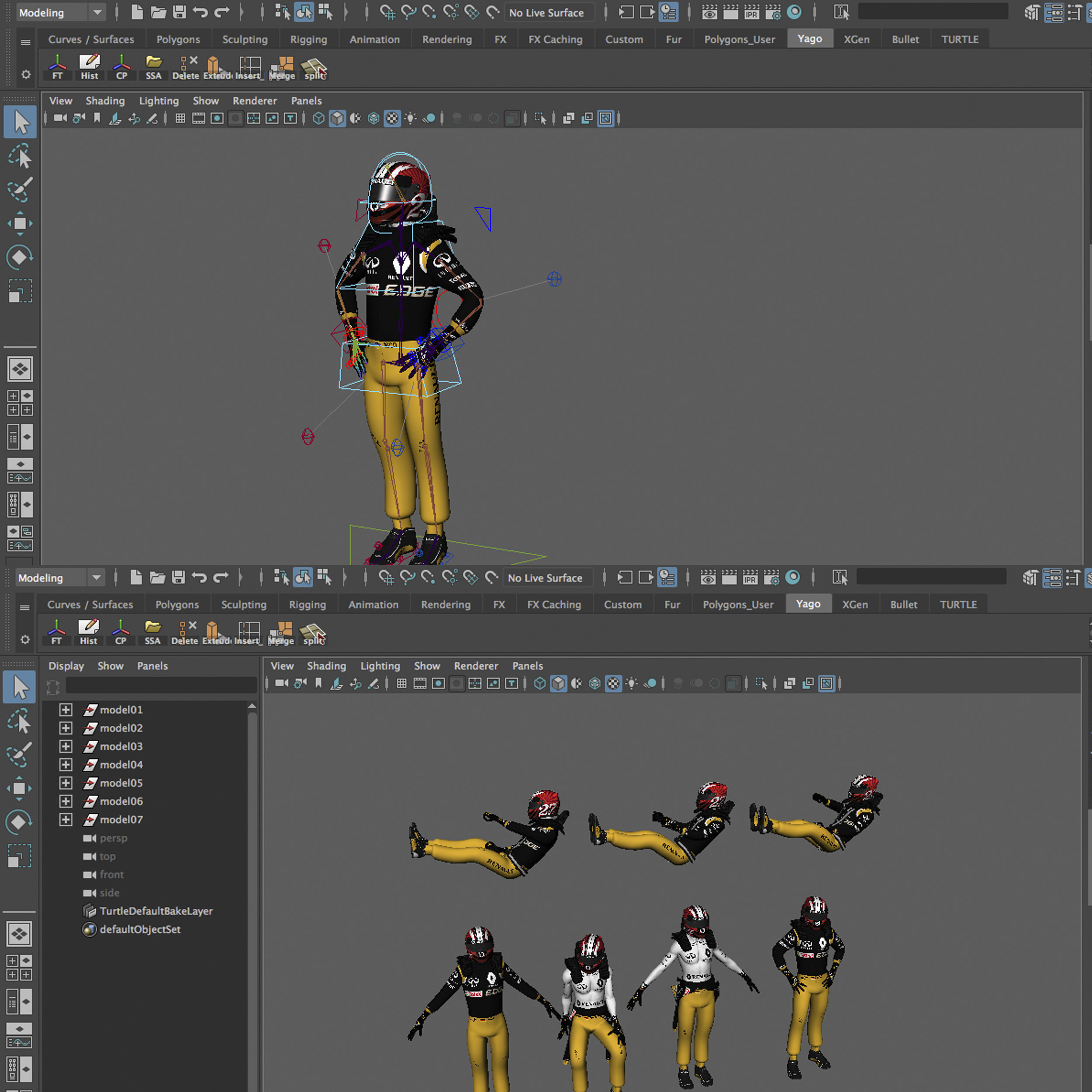Expand the model01 node in the Outliner
1092x1092 pixels.
pyautogui.click(x=66, y=709)
